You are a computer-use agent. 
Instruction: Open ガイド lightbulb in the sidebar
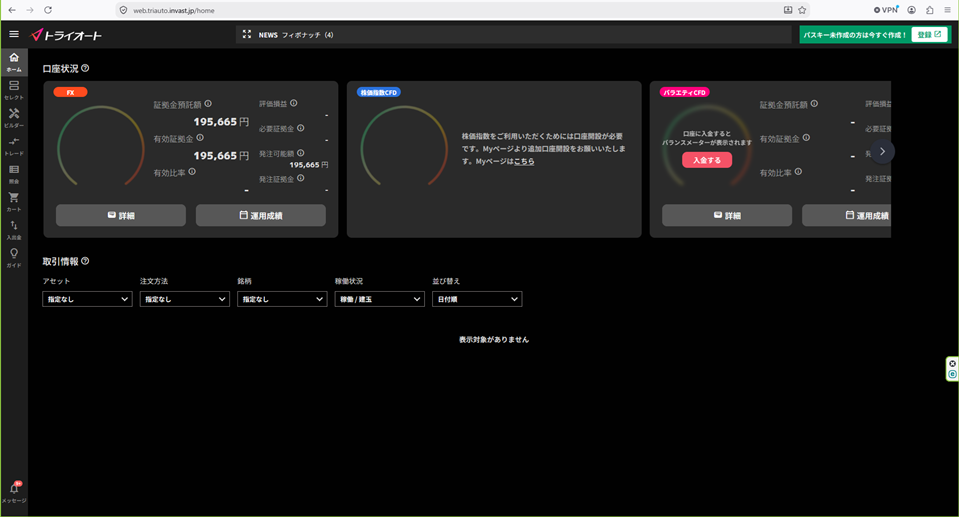click(13, 258)
